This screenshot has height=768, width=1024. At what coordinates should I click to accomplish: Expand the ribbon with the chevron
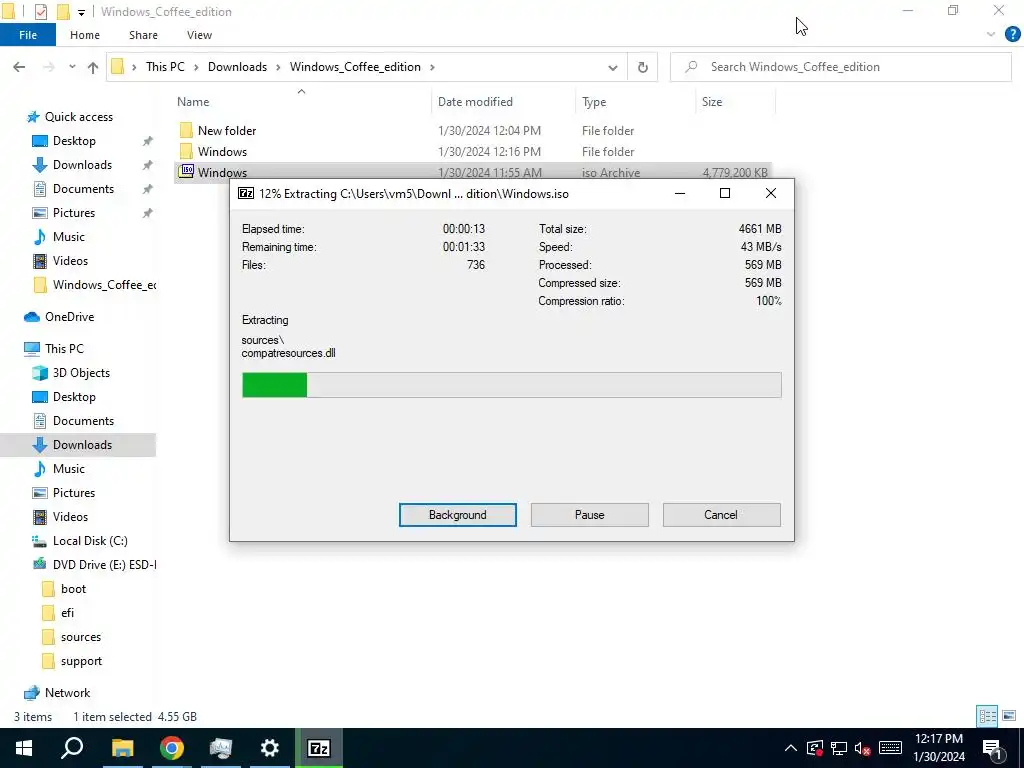click(x=991, y=35)
